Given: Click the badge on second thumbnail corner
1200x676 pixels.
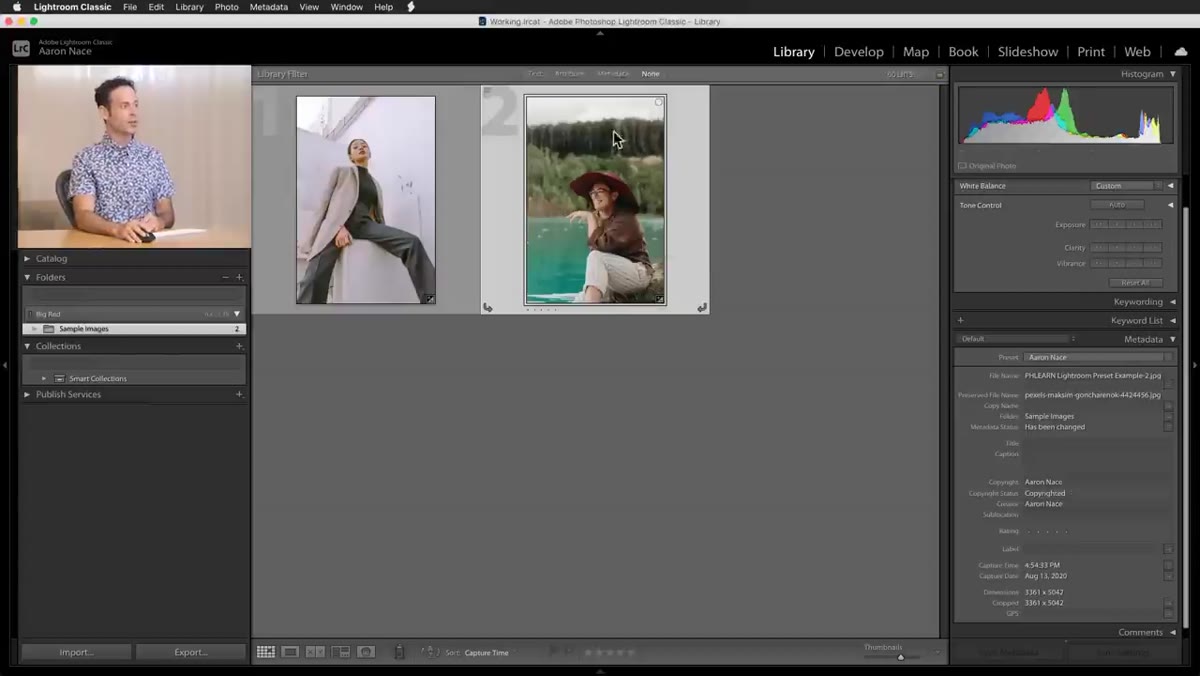Looking at the screenshot, I should click(x=659, y=298).
